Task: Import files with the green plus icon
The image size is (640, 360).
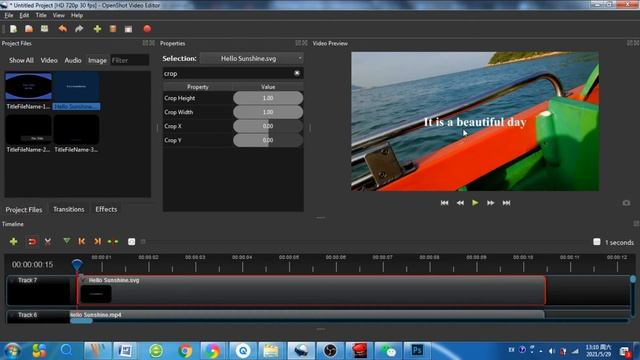Action: click(x=97, y=29)
